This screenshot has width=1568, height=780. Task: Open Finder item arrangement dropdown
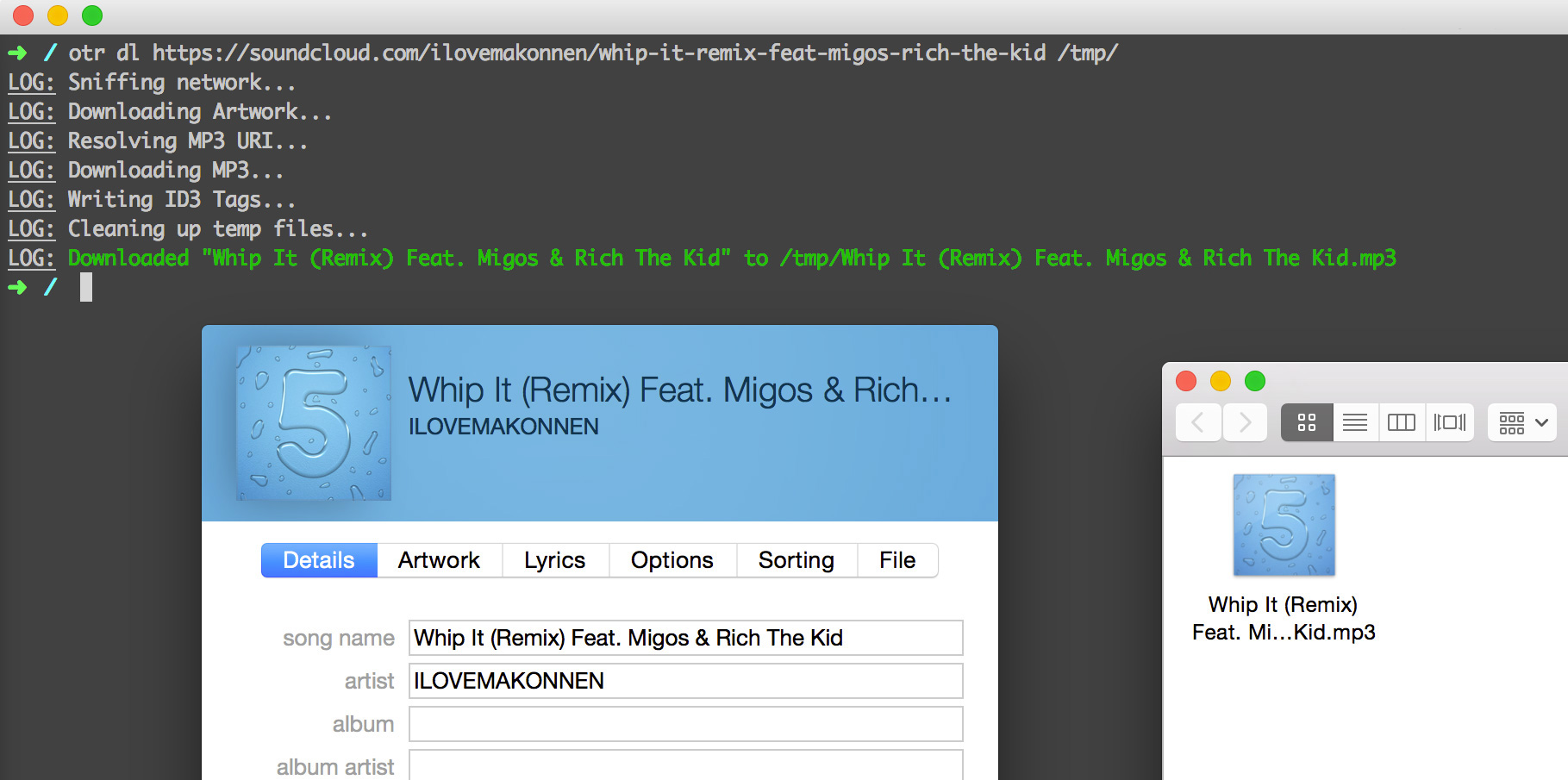pos(1522,422)
